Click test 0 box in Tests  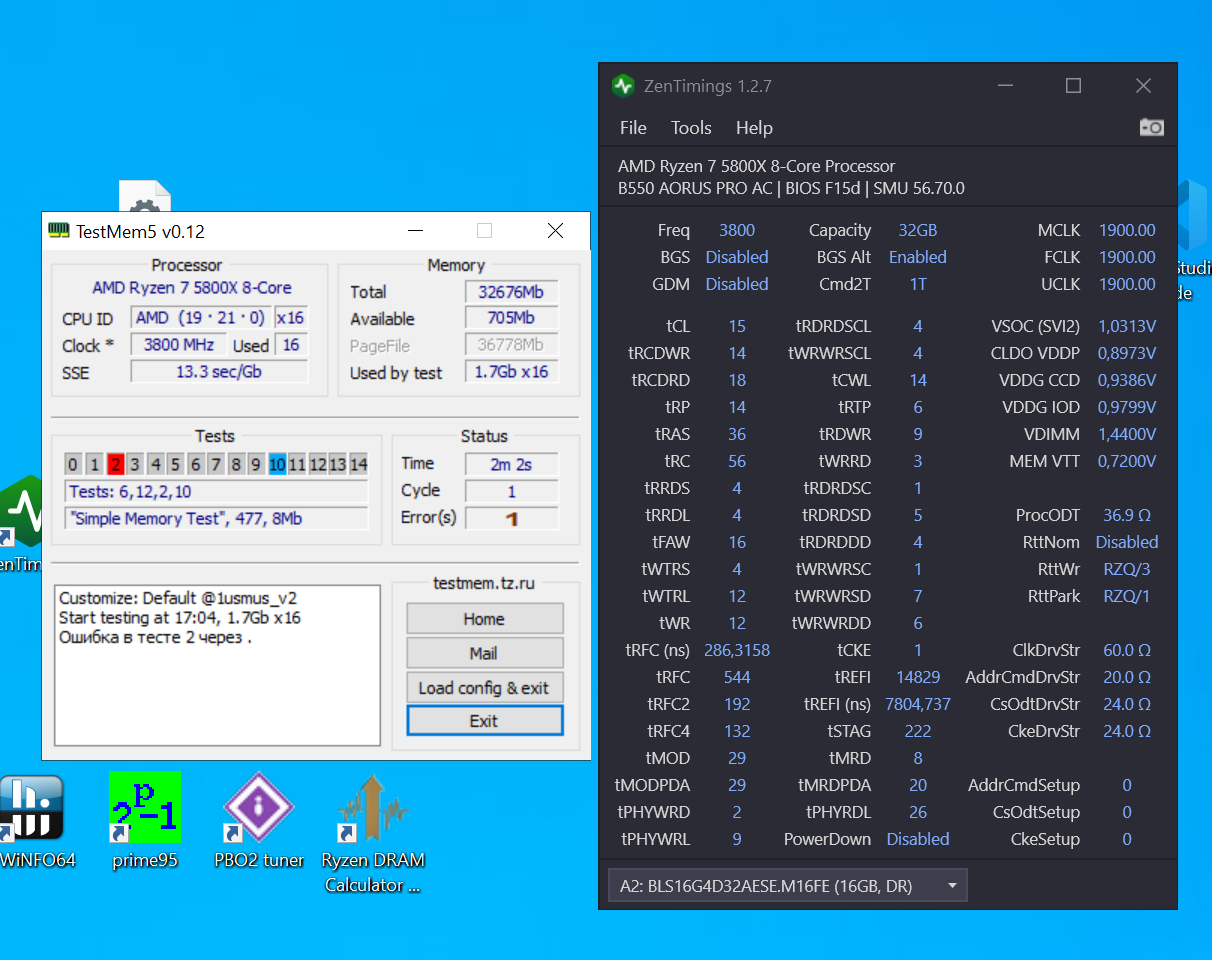[x=74, y=464]
